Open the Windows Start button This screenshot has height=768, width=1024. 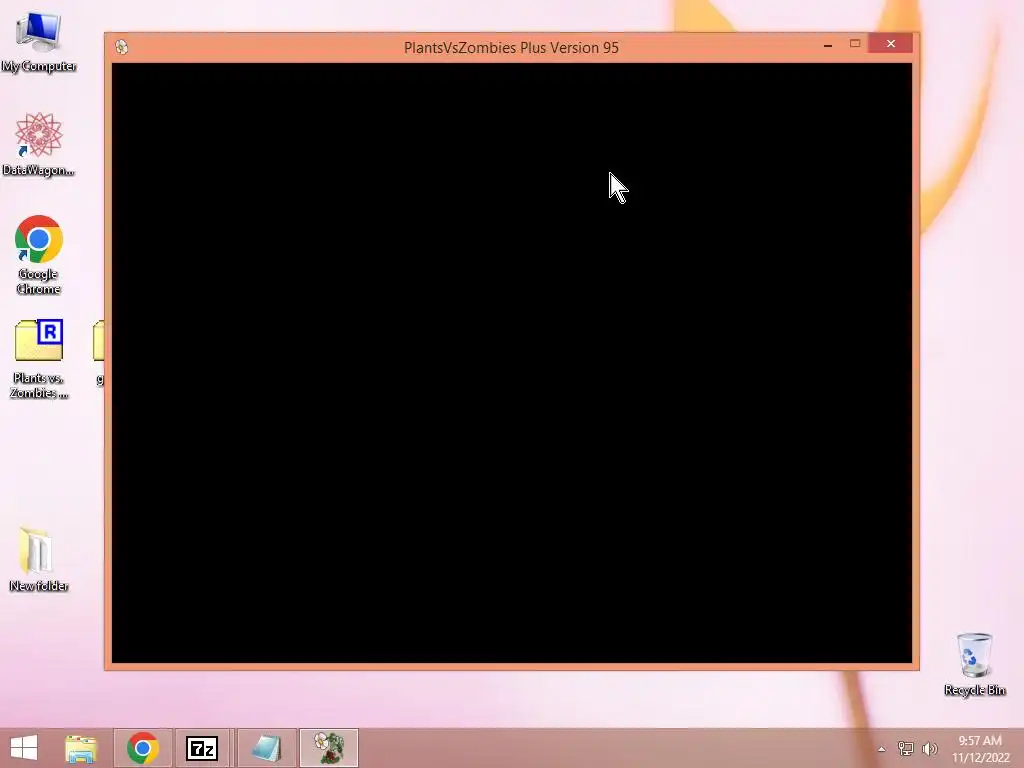tap(24, 748)
